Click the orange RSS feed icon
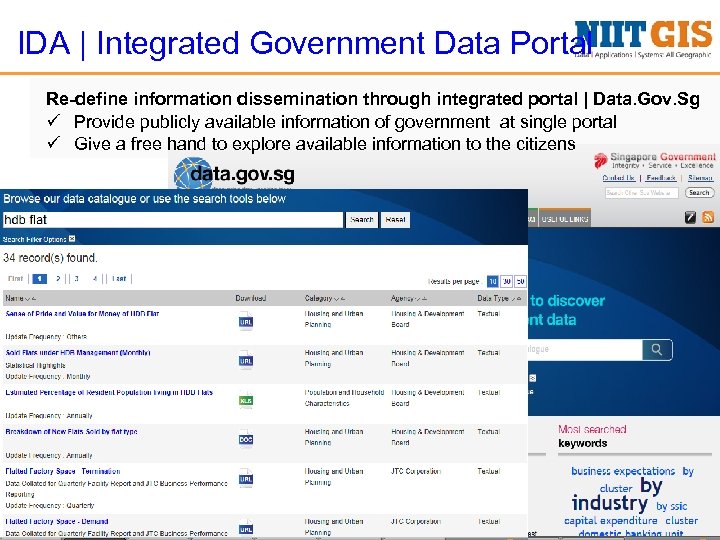This screenshot has width=720, height=540. tap(708, 217)
